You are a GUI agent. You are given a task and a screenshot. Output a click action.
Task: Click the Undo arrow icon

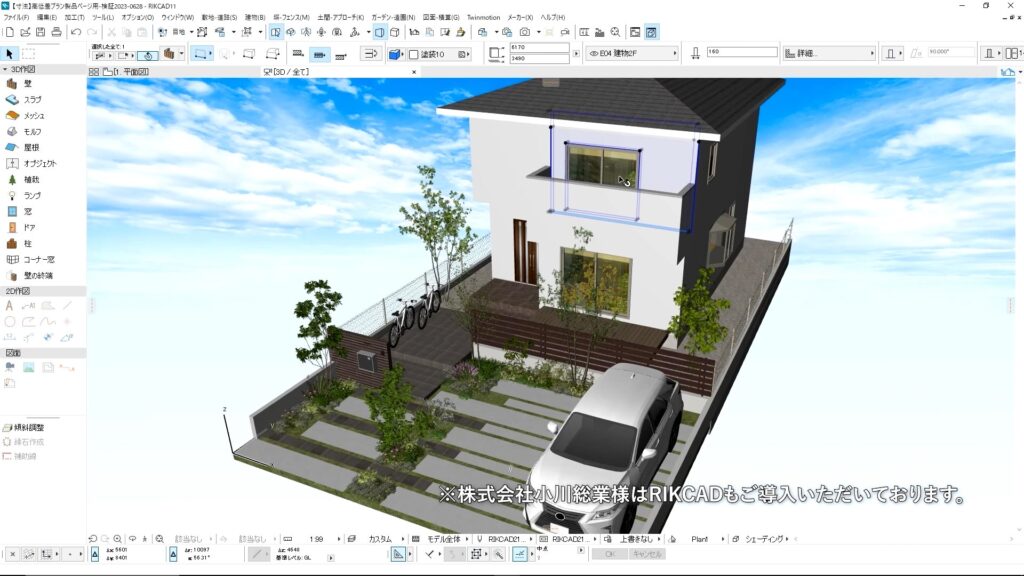[x=76, y=32]
